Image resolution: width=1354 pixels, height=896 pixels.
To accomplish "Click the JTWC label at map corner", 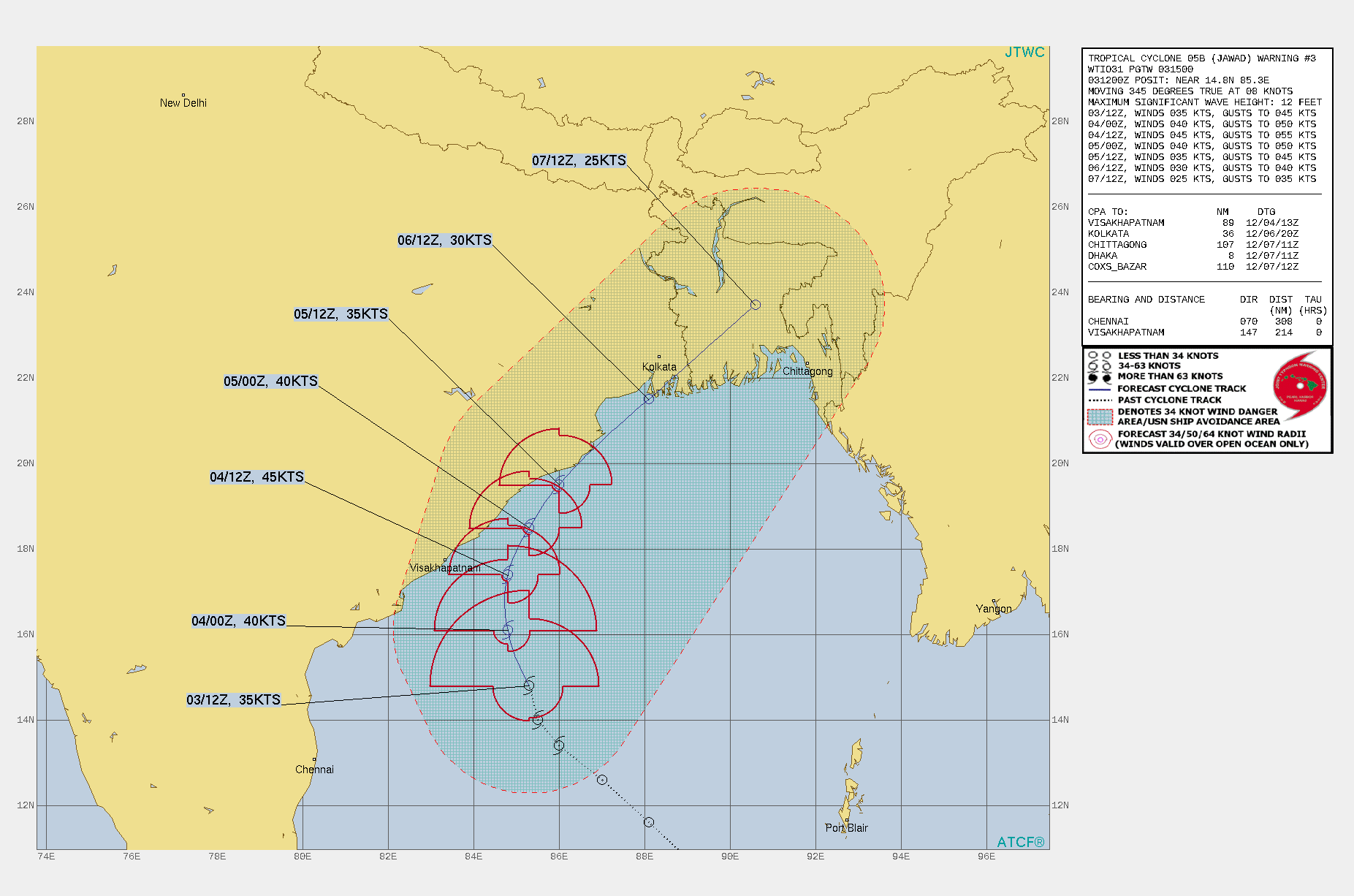I will (x=1024, y=52).
